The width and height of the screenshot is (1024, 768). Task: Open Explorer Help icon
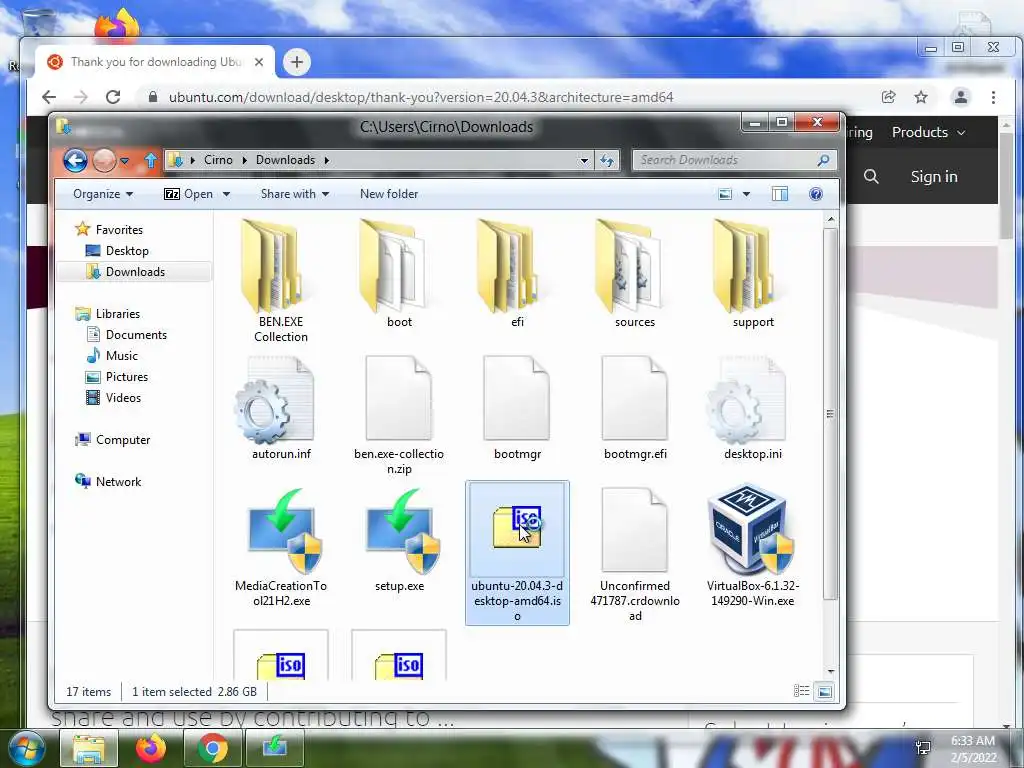[x=816, y=194]
